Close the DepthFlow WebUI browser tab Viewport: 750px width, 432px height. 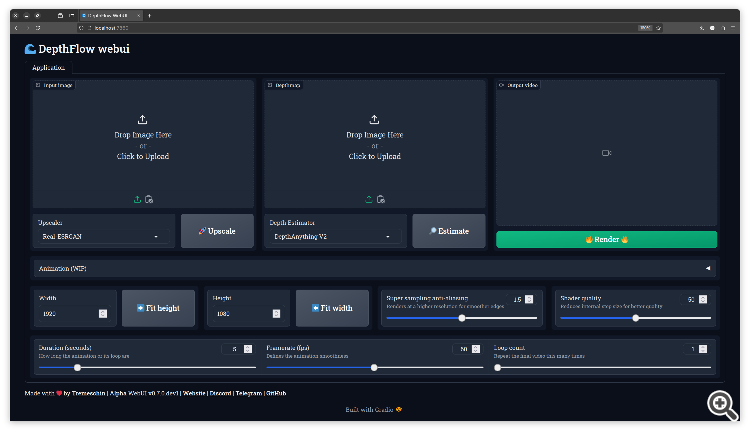pos(139,15)
